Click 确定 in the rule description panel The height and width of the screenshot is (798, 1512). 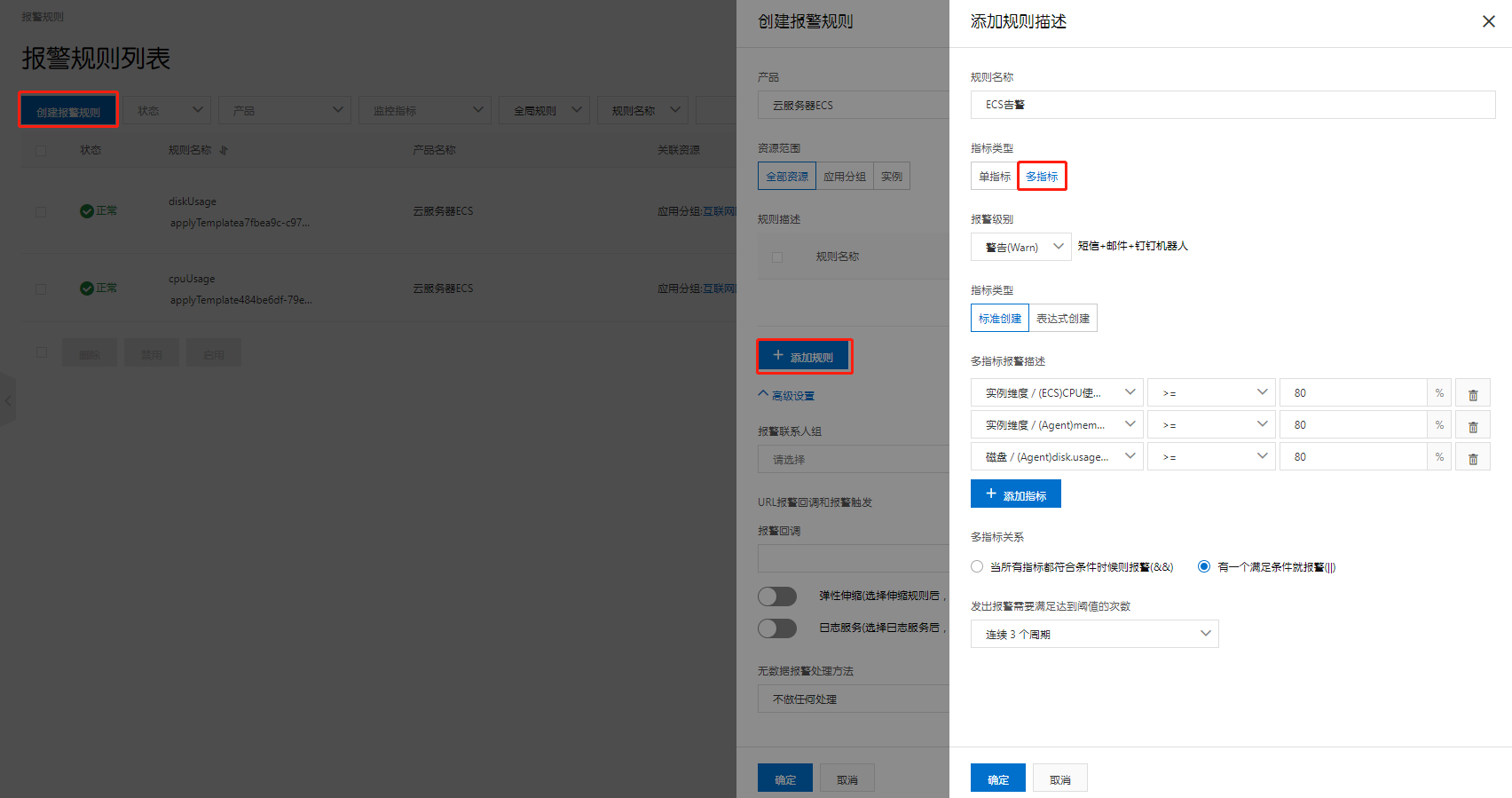pyautogui.click(x=997, y=778)
